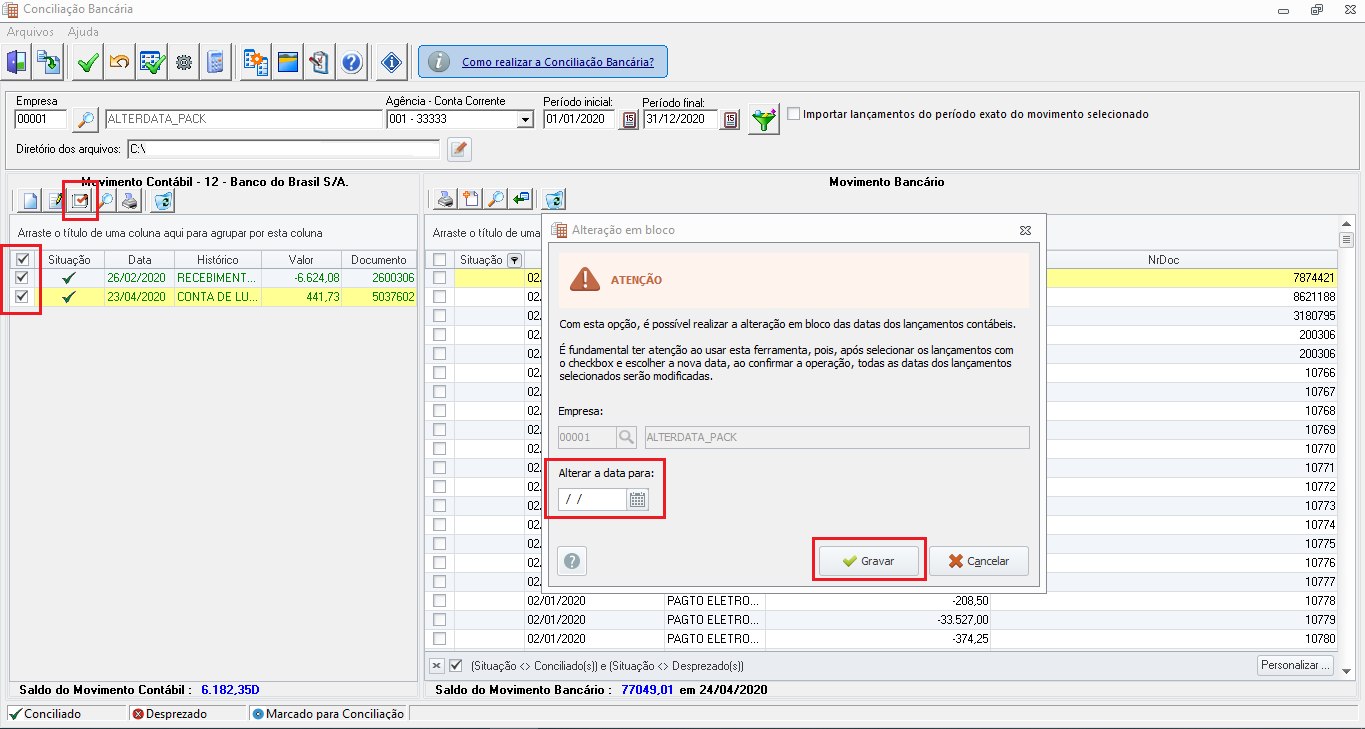Open the Arquivos menu

tap(30, 32)
